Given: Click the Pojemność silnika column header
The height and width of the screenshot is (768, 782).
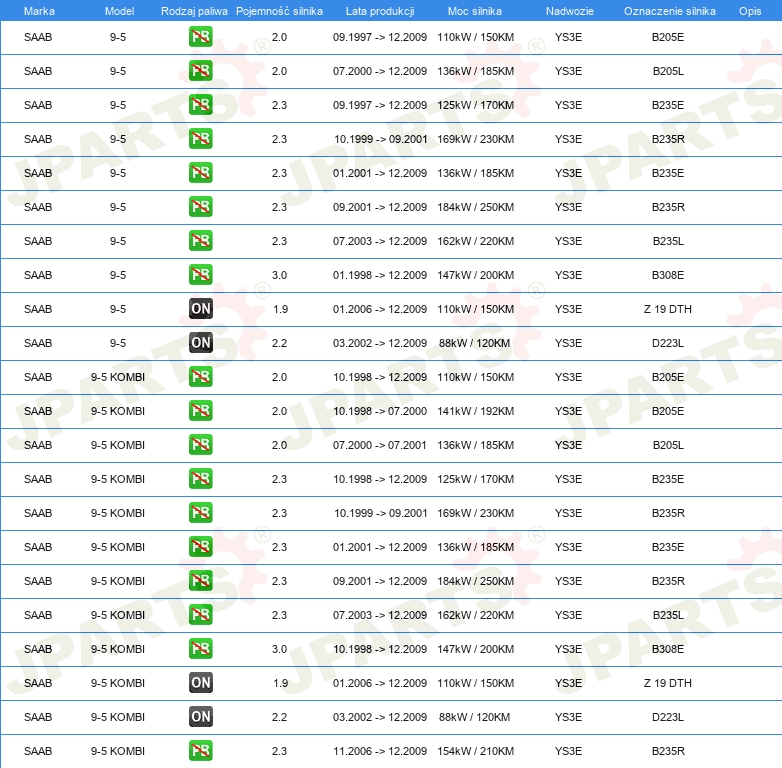Looking at the screenshot, I should coord(279,11).
